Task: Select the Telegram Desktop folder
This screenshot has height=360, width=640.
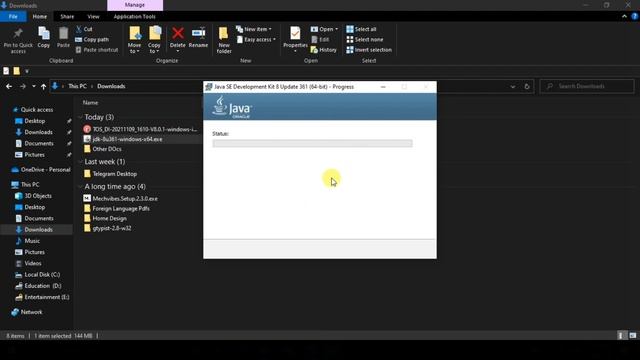Action: (x=110, y=174)
